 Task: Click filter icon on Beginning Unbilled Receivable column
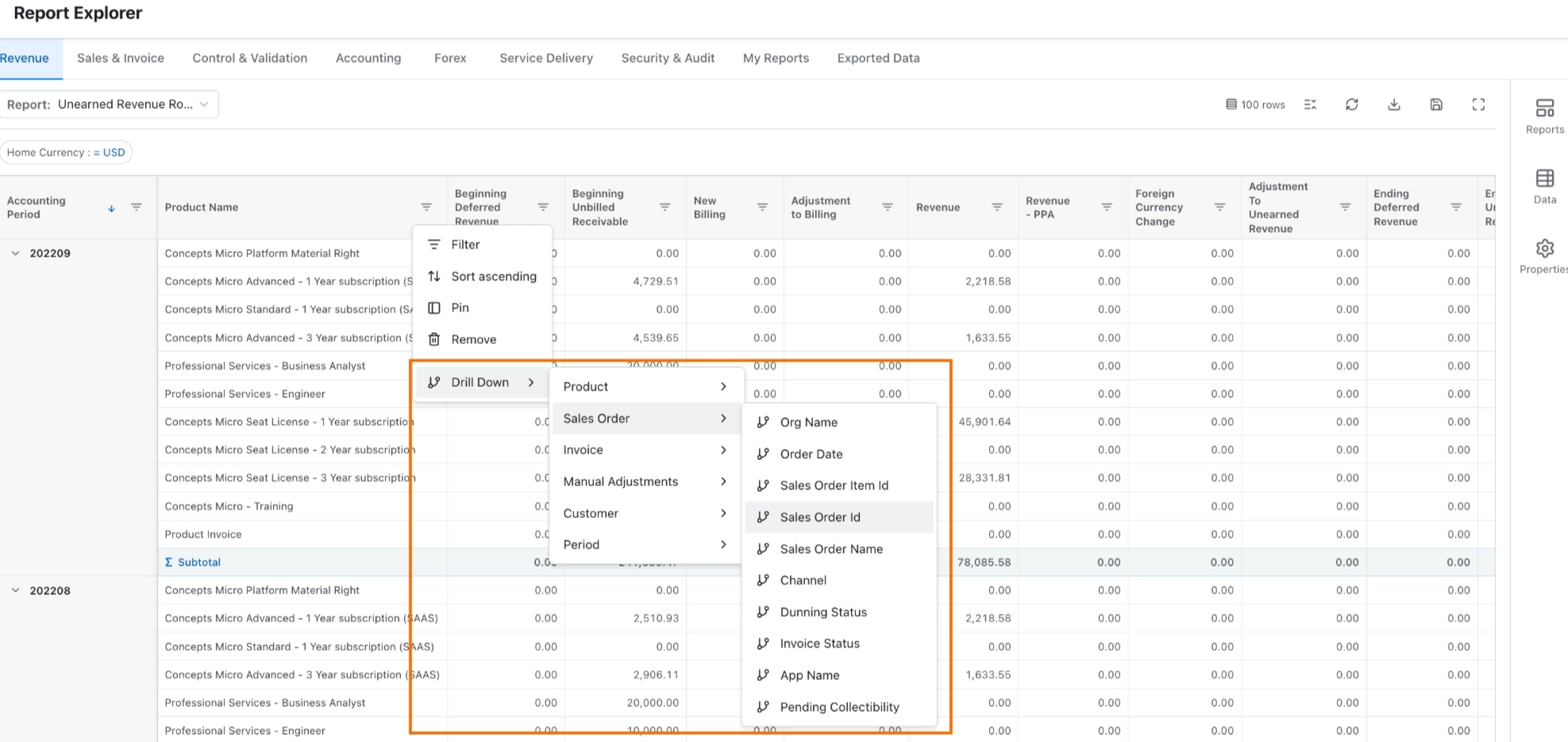tap(665, 207)
